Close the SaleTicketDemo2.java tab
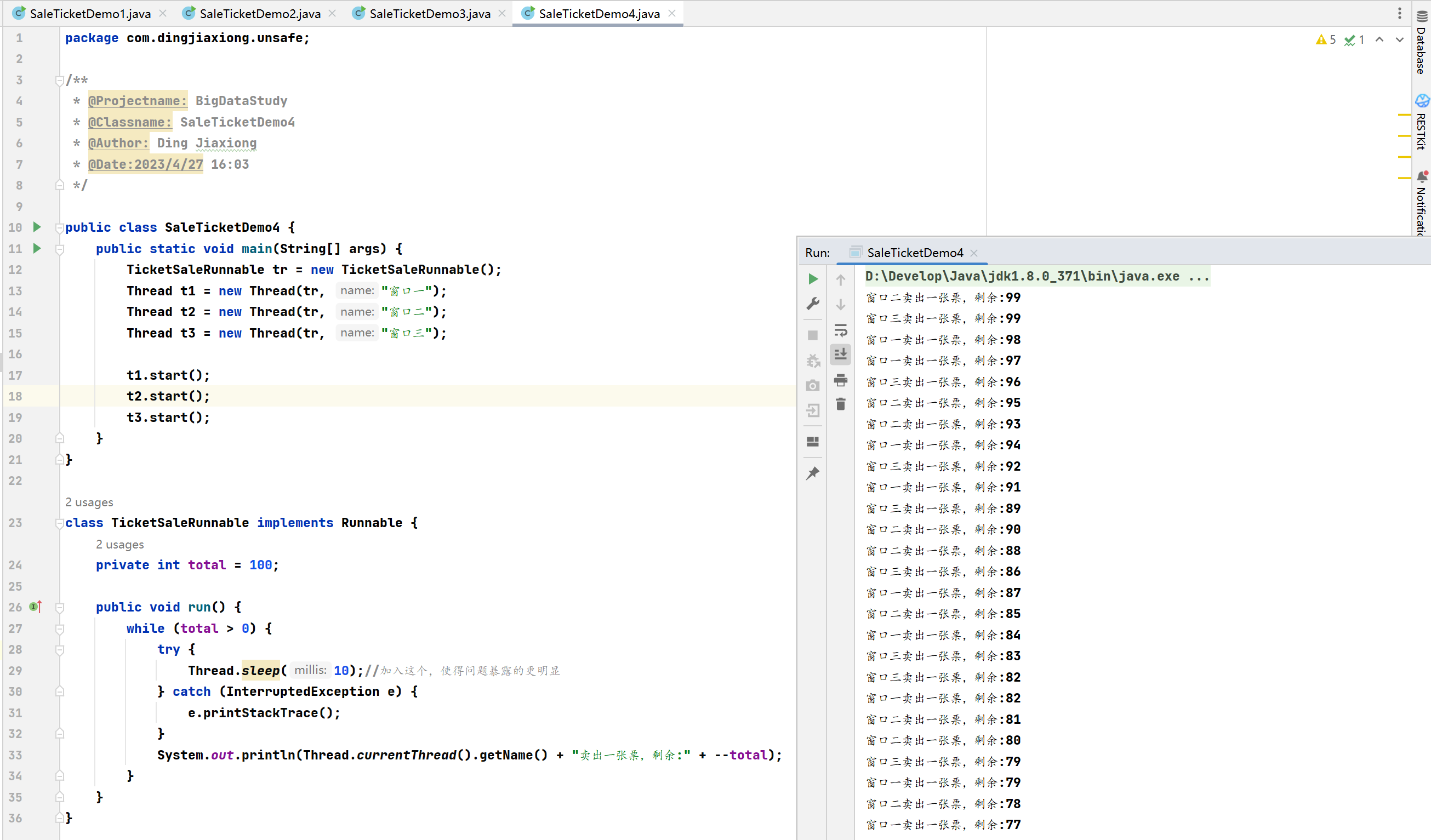Image resolution: width=1431 pixels, height=840 pixels. click(x=332, y=14)
